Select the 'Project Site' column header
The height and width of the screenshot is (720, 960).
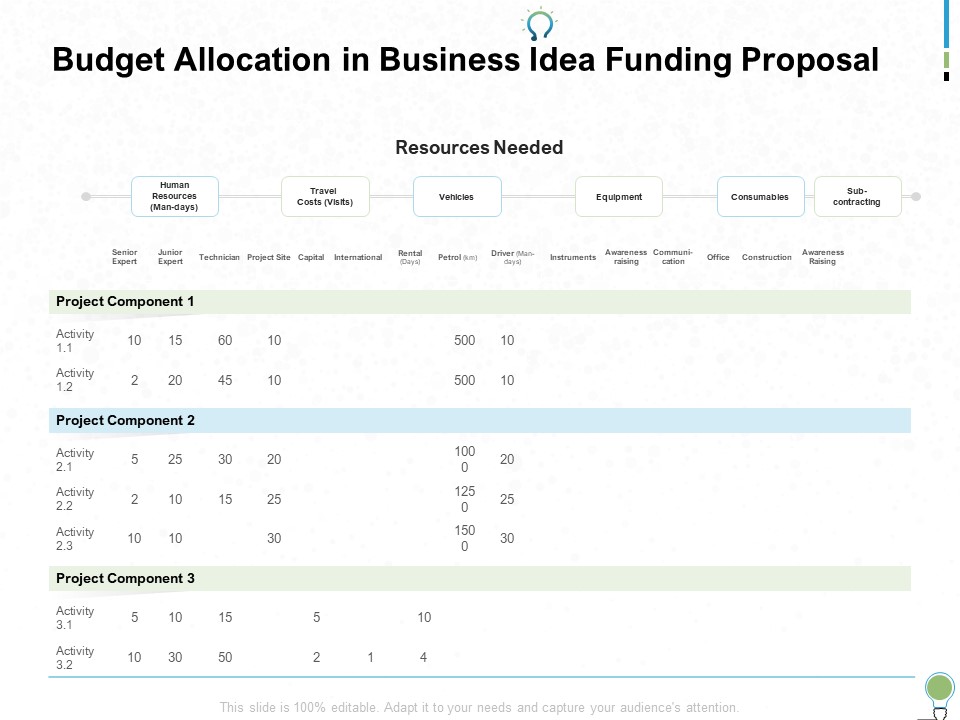[x=269, y=257]
